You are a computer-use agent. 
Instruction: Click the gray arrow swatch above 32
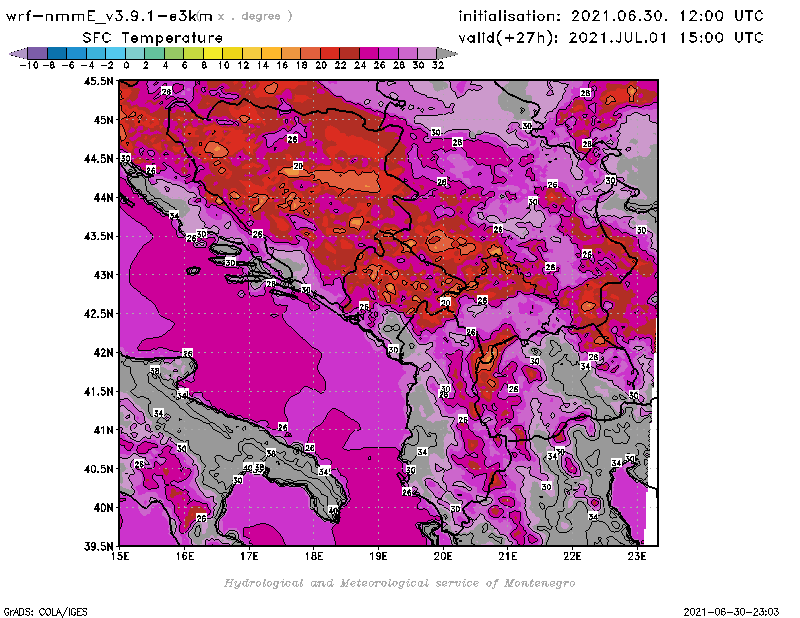coord(447,54)
